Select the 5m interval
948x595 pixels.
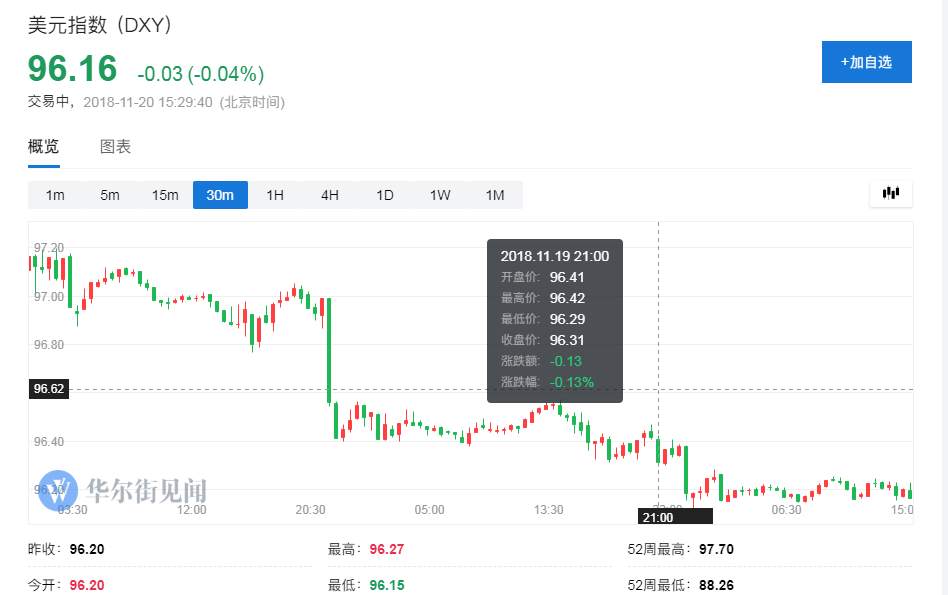(x=110, y=195)
